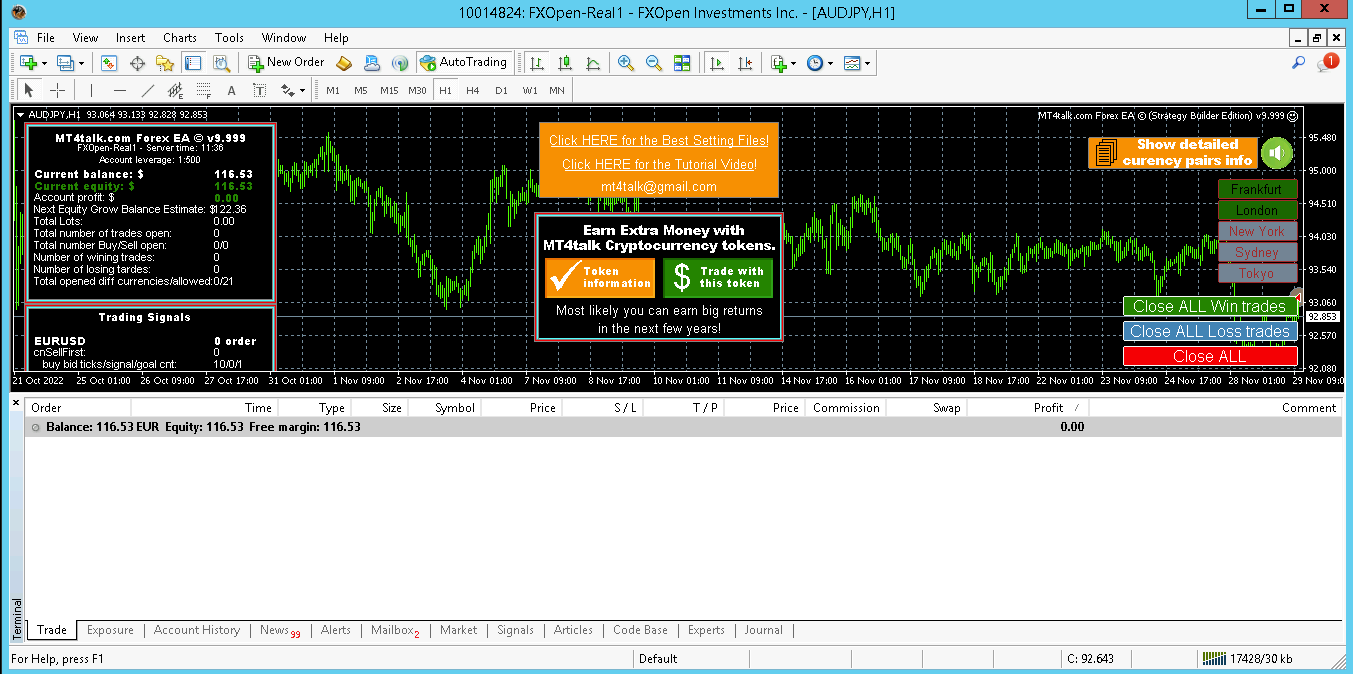Screen dimensions: 1353x674
Task: Open the File menu
Action: coord(46,38)
